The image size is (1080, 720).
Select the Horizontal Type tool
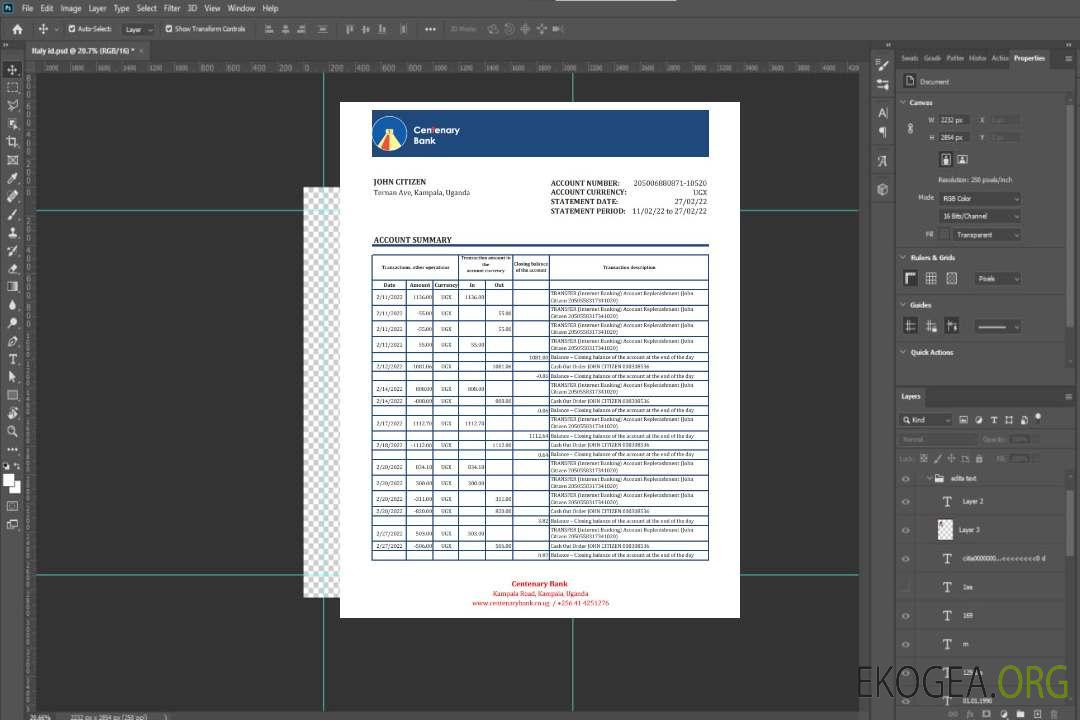(13, 359)
